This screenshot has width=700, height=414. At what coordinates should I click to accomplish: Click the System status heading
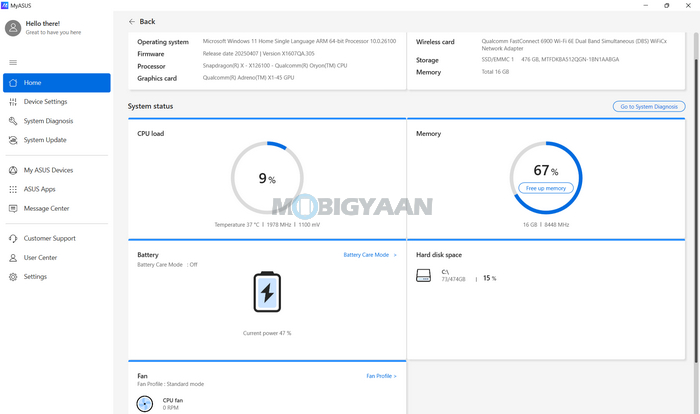tap(150, 106)
